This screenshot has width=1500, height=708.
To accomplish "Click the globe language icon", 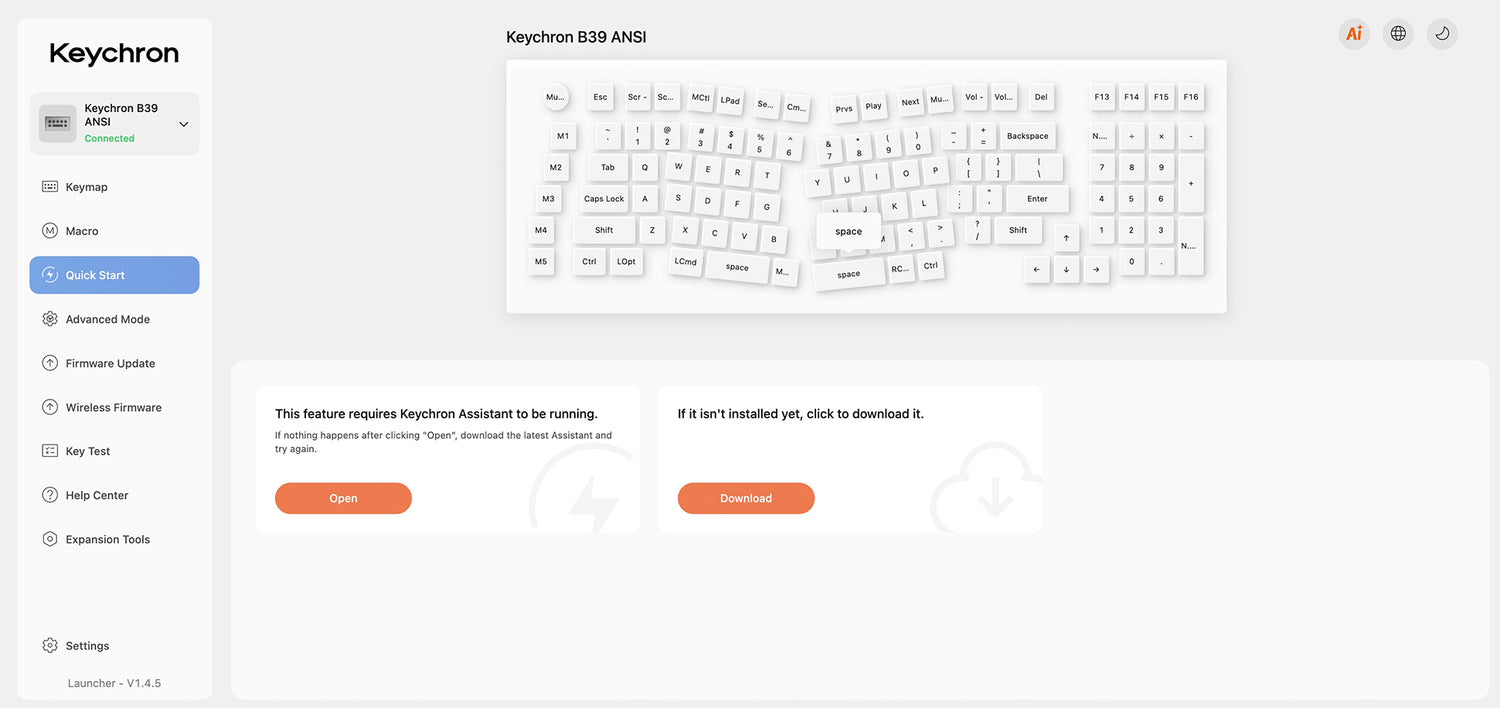I will [x=1398, y=33].
